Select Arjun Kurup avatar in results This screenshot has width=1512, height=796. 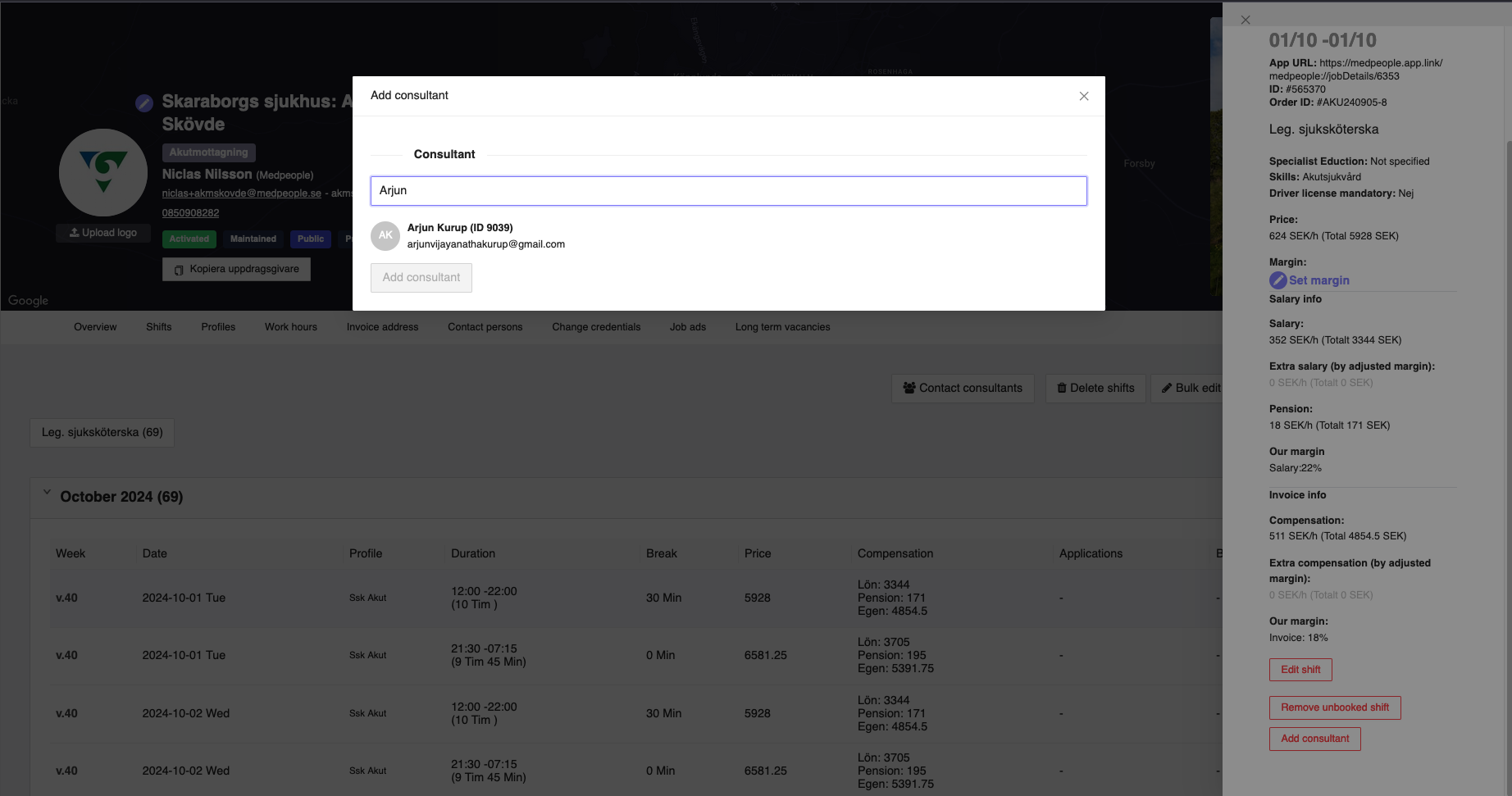[385, 236]
